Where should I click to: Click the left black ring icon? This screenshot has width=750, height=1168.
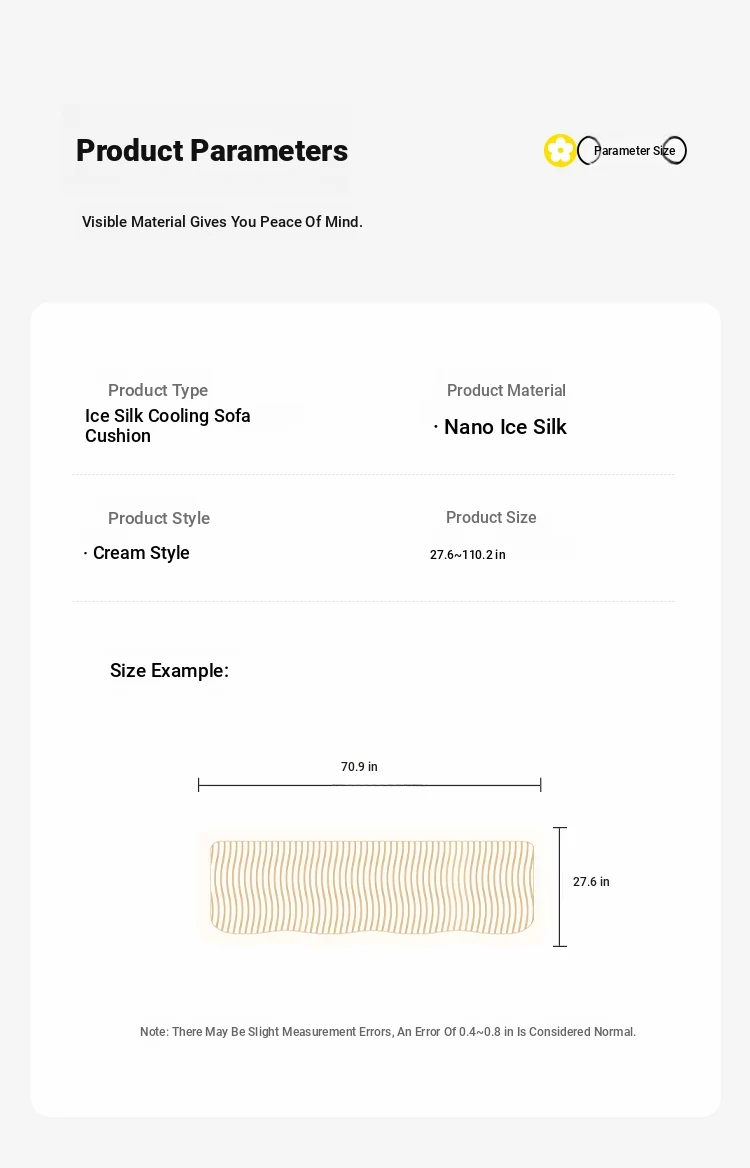[x=588, y=150]
